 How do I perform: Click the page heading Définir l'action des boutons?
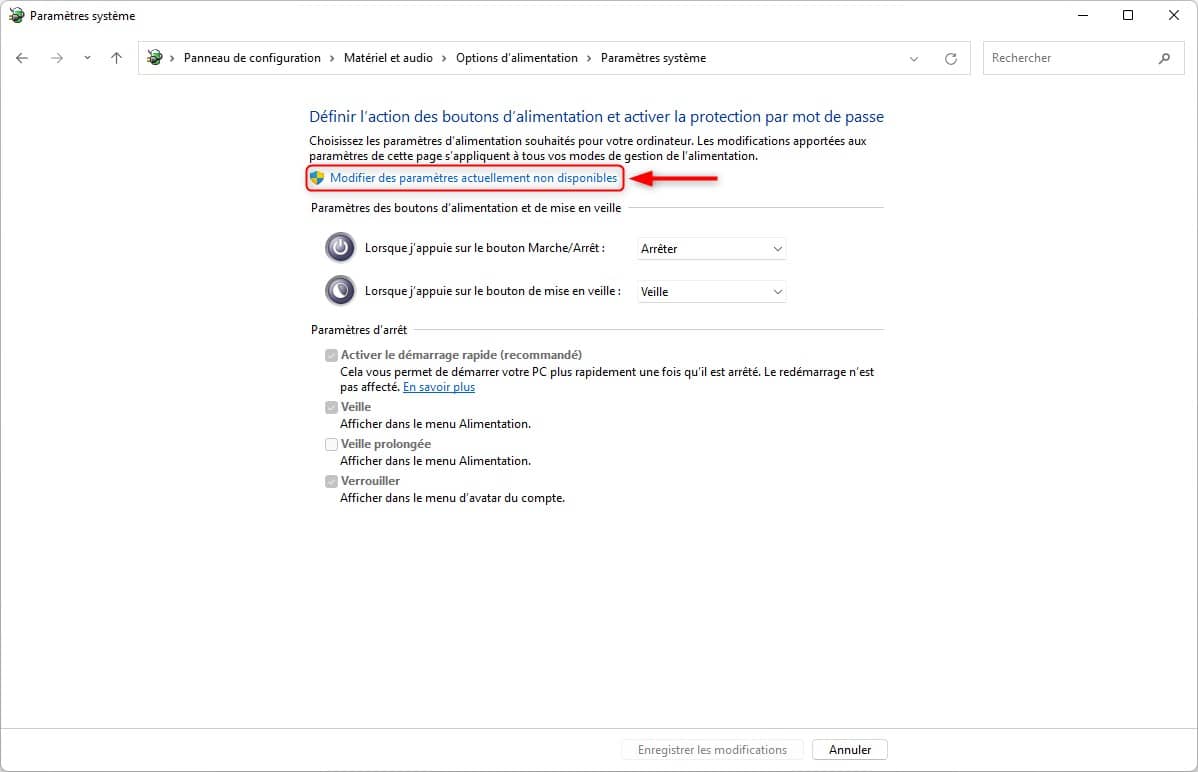click(x=596, y=117)
